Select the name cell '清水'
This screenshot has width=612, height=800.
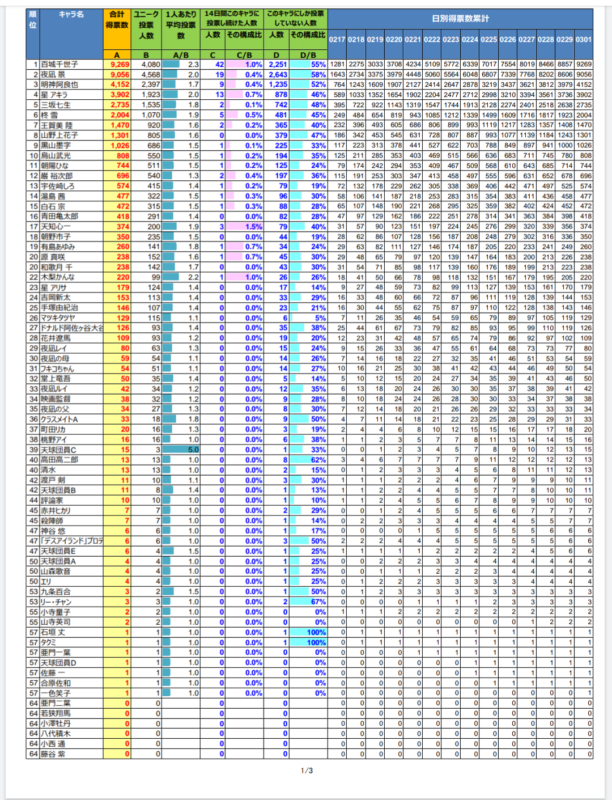click(71, 470)
